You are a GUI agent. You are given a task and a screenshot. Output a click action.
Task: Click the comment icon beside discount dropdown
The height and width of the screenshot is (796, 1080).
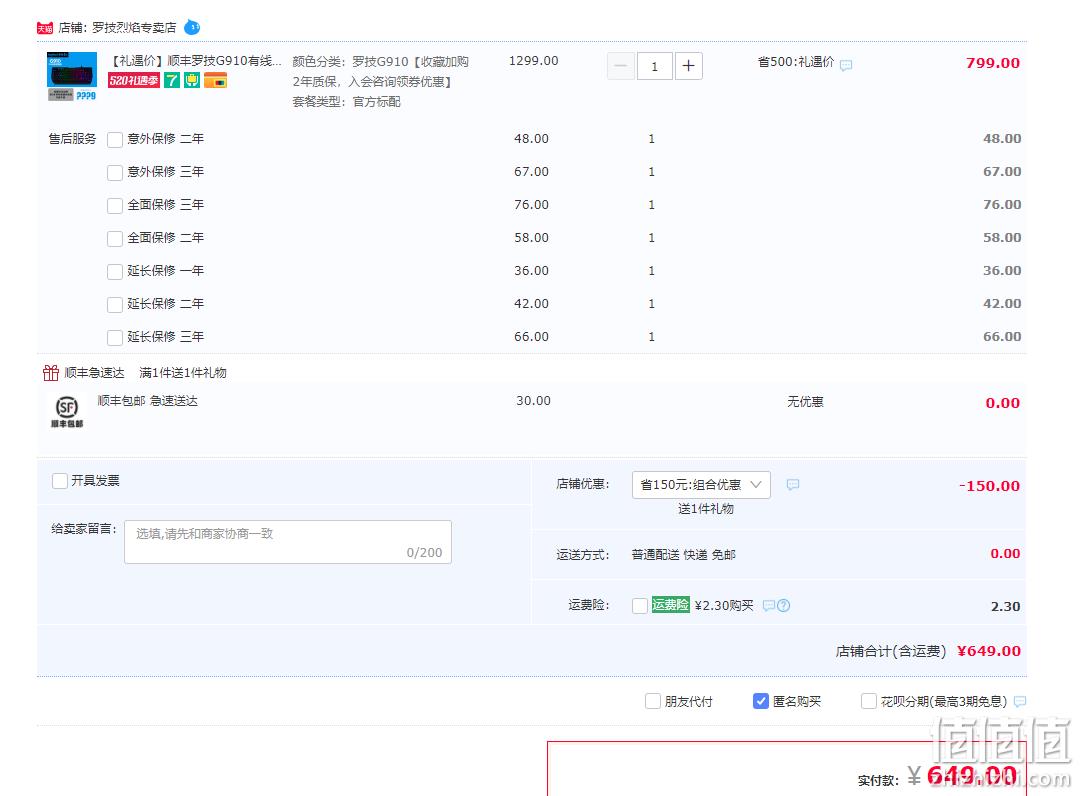(793, 484)
